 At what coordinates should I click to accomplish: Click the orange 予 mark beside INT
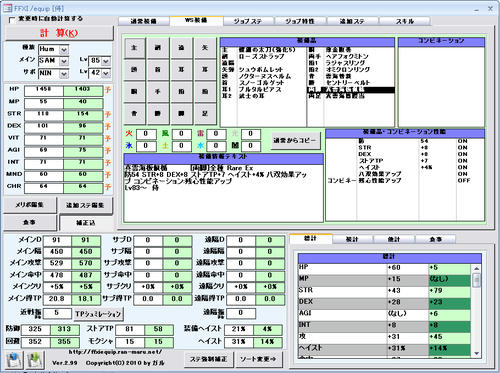(108, 163)
